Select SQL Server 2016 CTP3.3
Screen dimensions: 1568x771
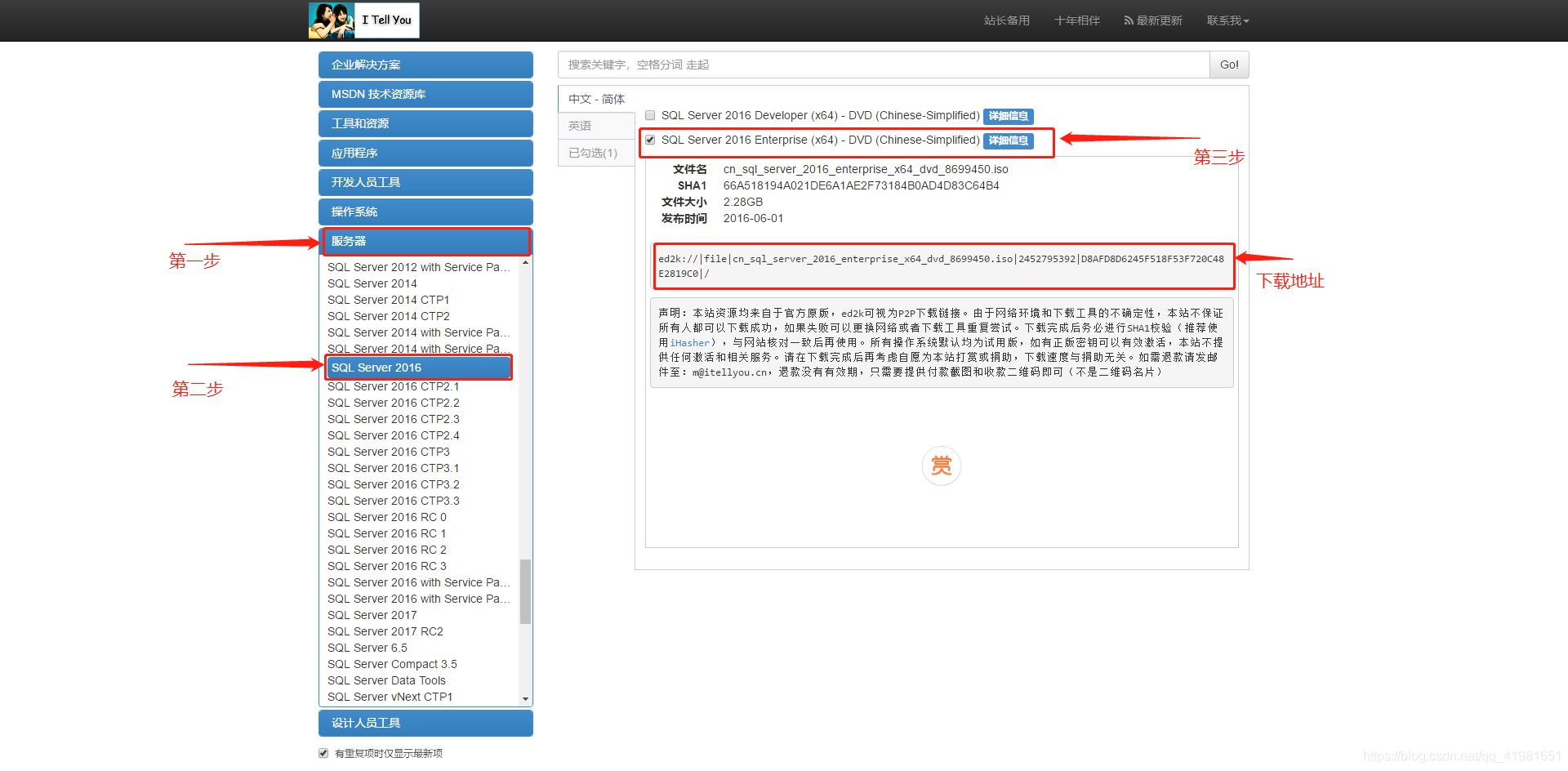[x=394, y=501]
